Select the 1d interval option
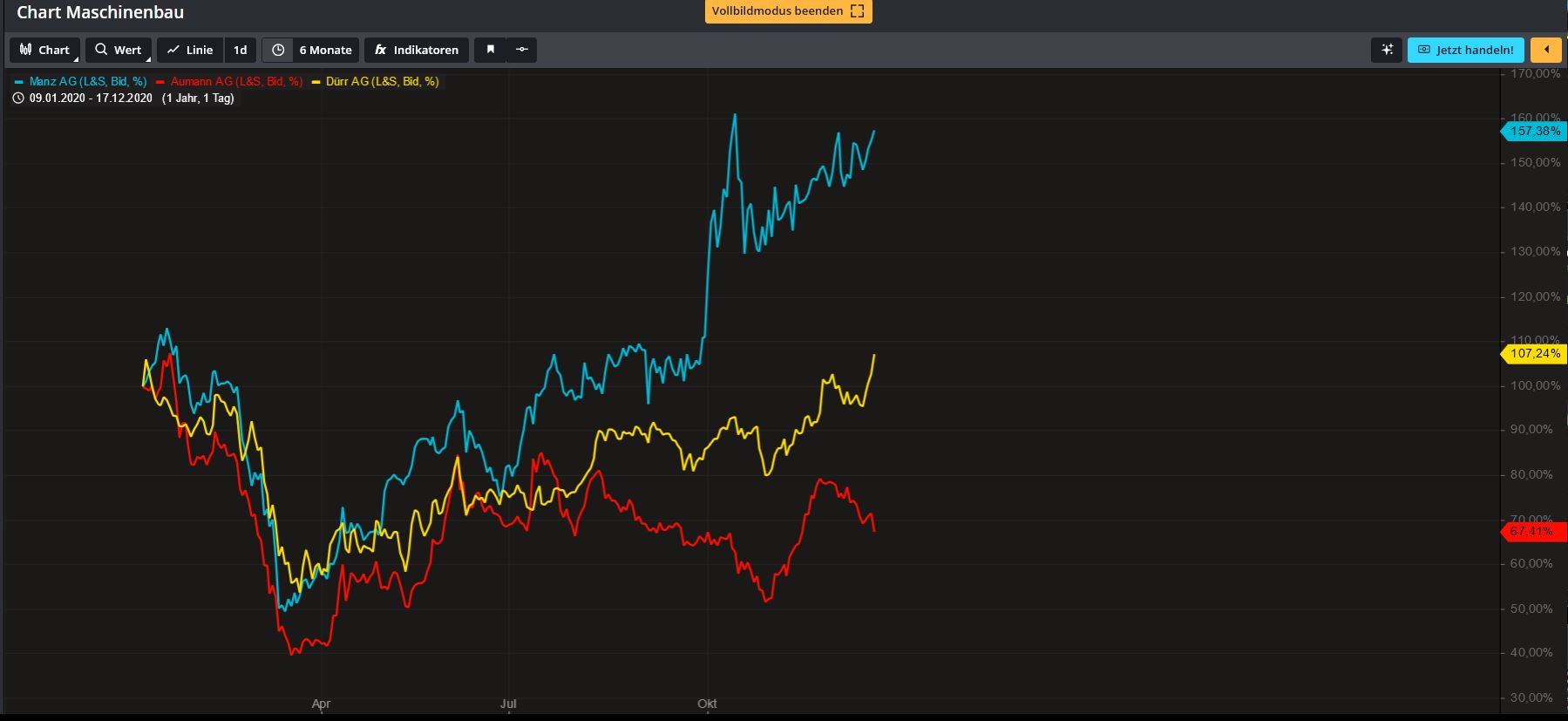1568x721 pixels. point(240,50)
